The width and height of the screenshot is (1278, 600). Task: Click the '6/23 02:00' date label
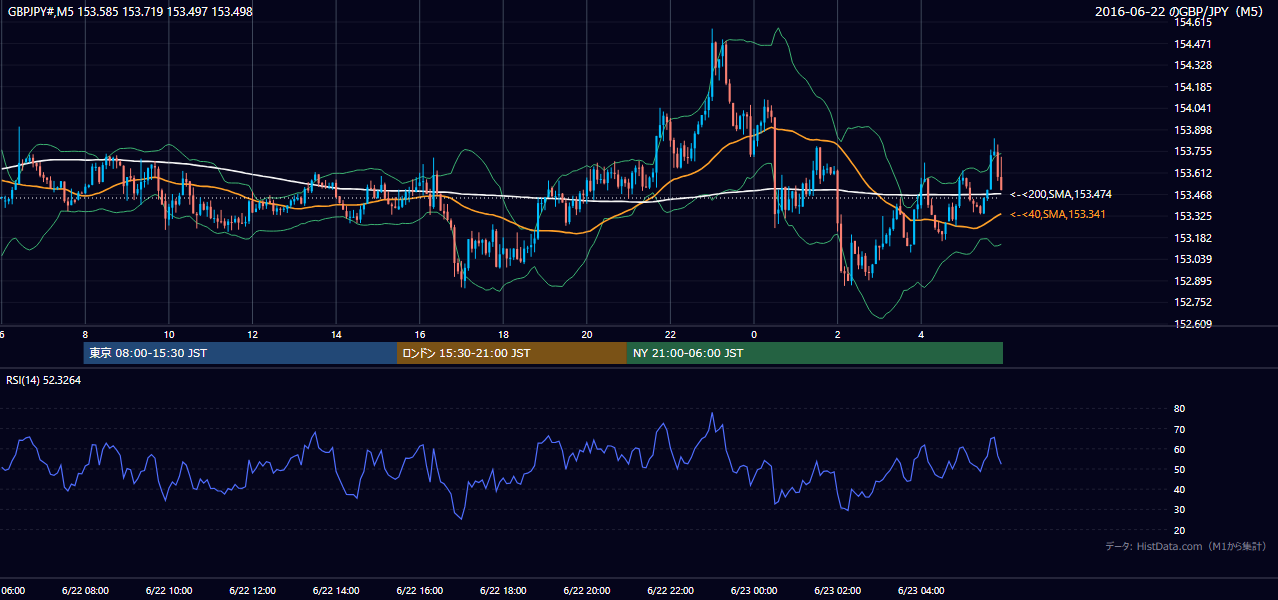pos(837,590)
